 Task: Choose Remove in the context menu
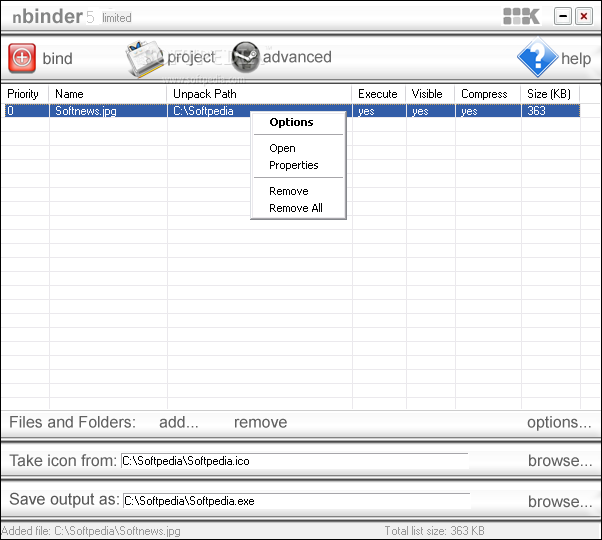(289, 191)
